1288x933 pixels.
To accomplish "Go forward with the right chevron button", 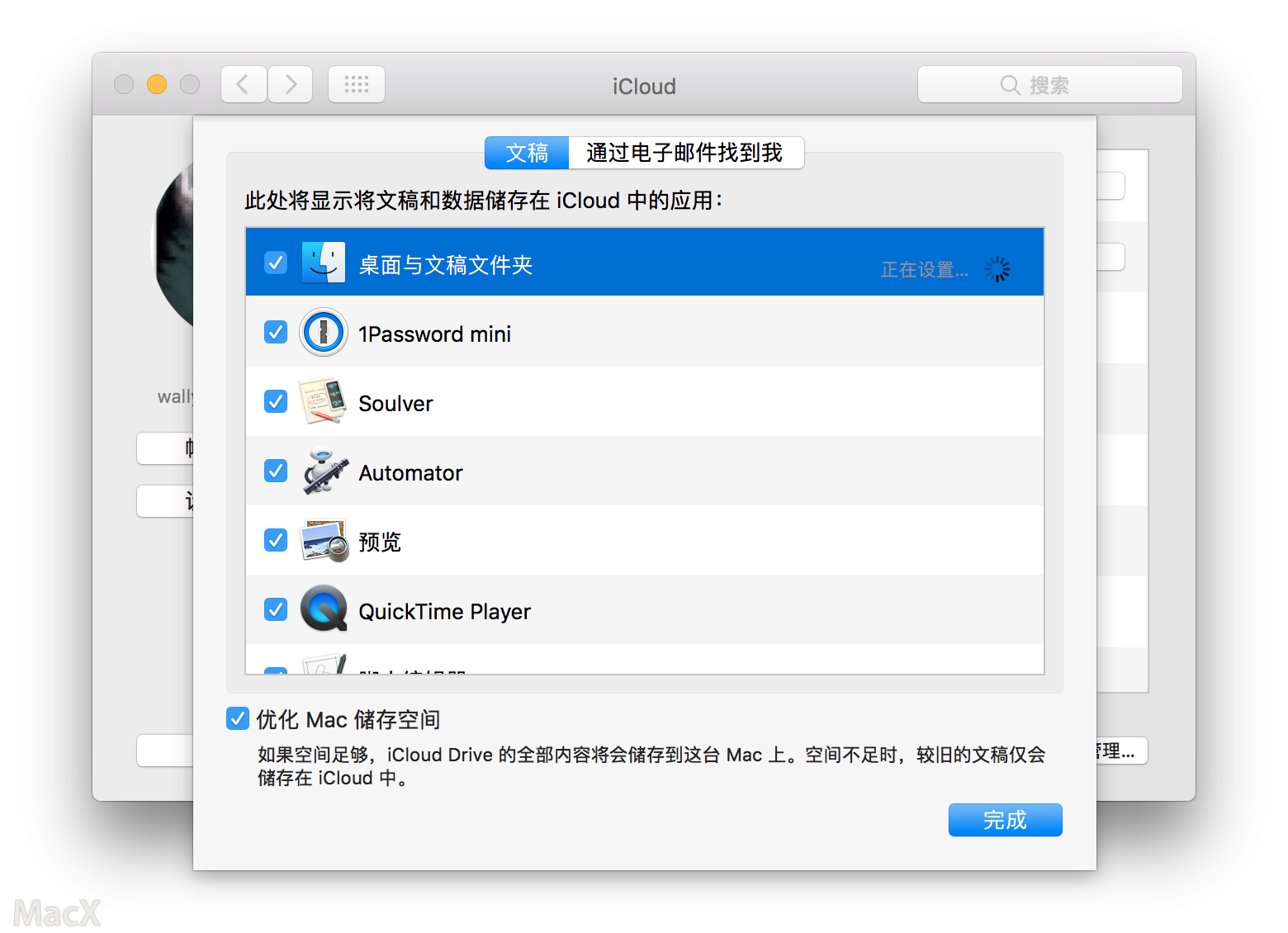I will pos(290,84).
